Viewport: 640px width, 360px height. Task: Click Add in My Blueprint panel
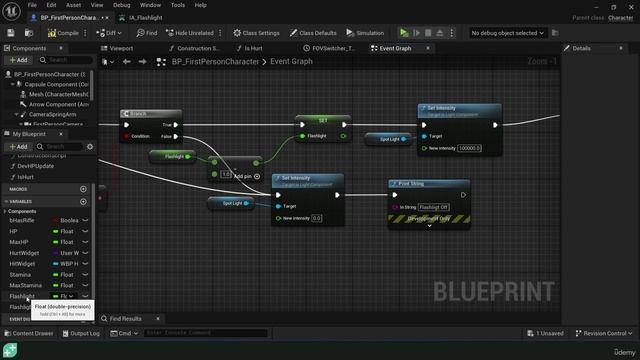pos(18,147)
